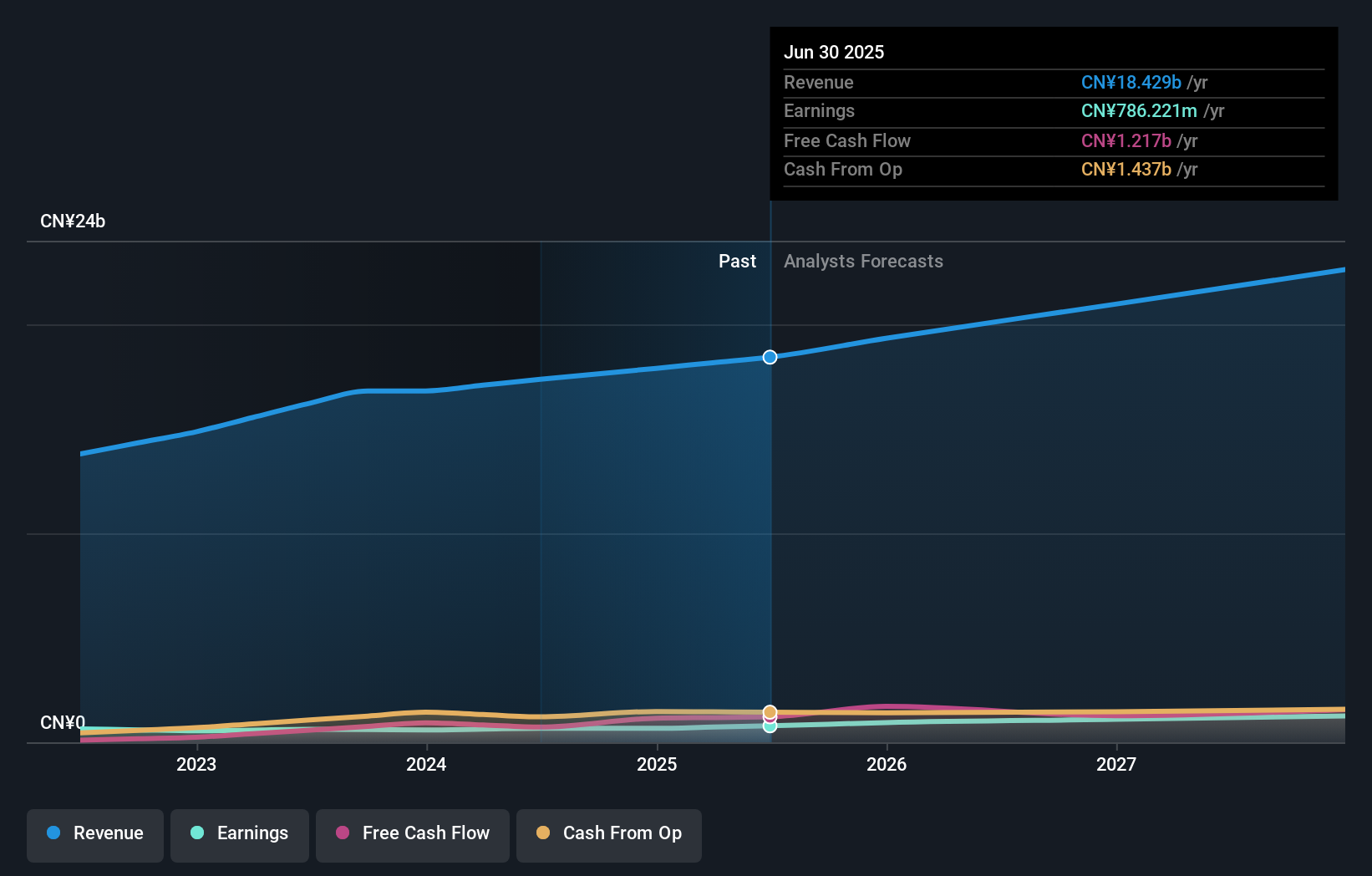Hide the Earnings series from the chart
Screen dimensions: 1372x876
240,835
